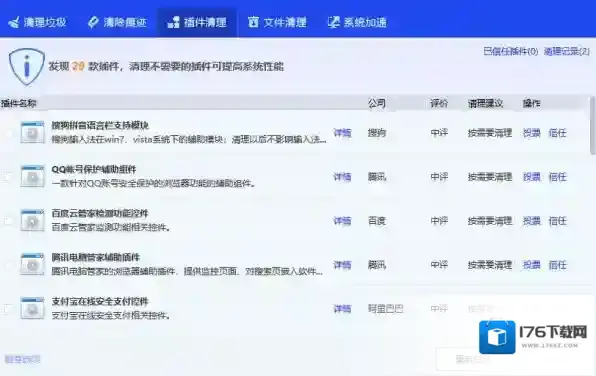
Task: Click the plugin icon for 百度云管家检测功能控件
Action: click(x=32, y=221)
